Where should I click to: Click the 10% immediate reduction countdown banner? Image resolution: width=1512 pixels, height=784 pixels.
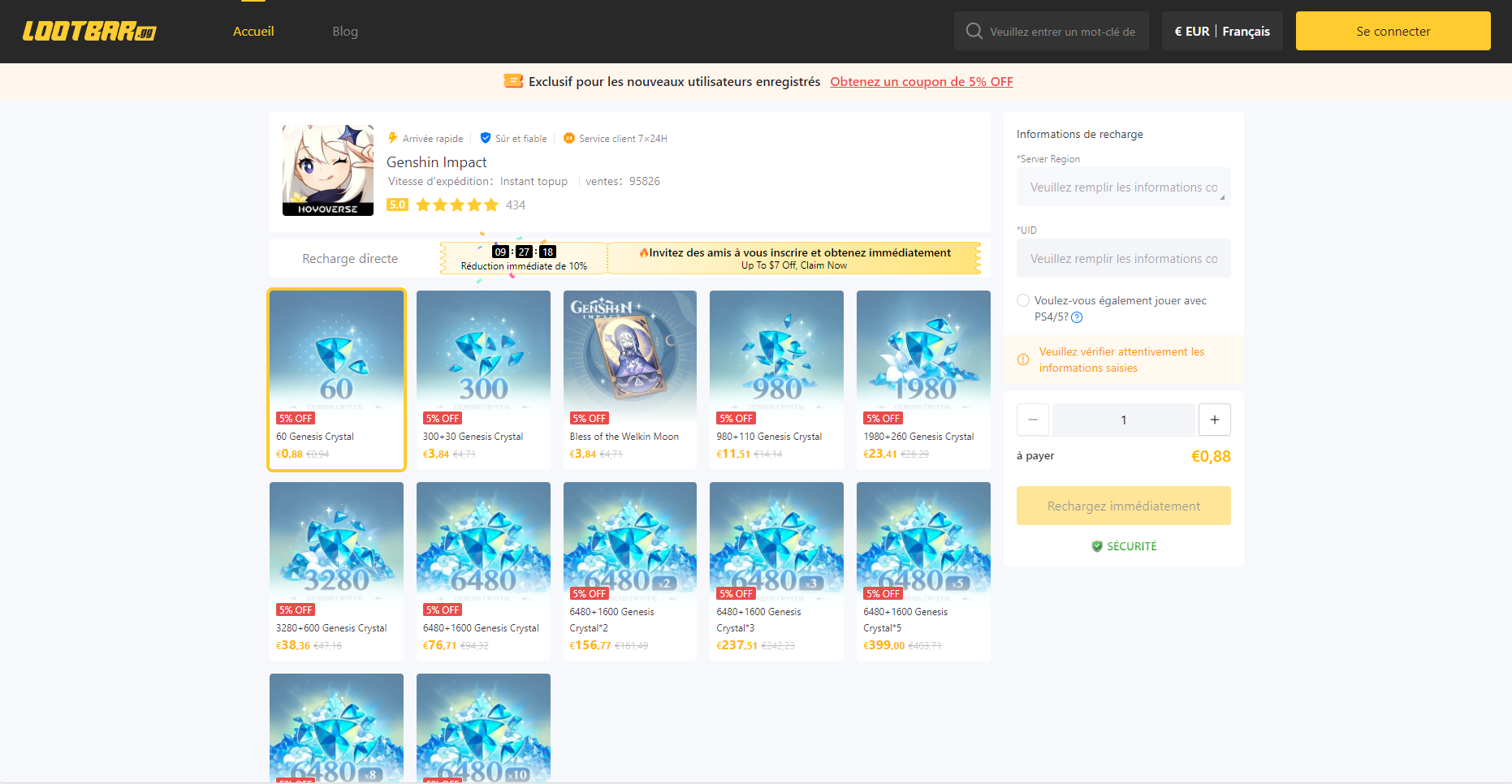pos(524,258)
